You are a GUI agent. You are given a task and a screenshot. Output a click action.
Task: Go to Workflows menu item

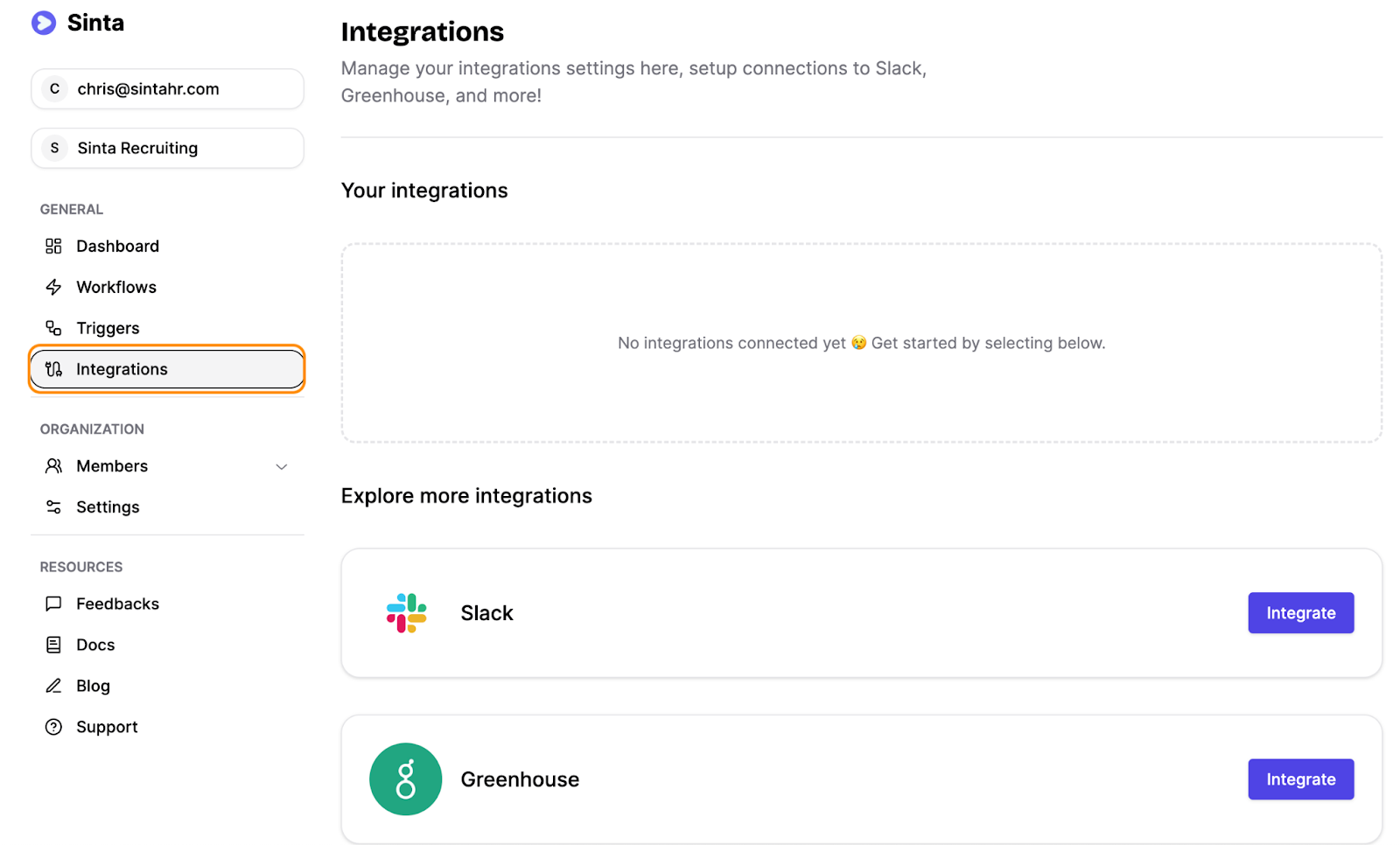pyautogui.click(x=167, y=287)
